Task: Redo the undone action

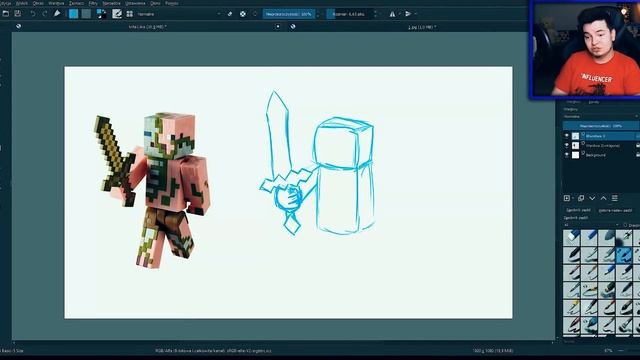Action: click(x=44, y=14)
